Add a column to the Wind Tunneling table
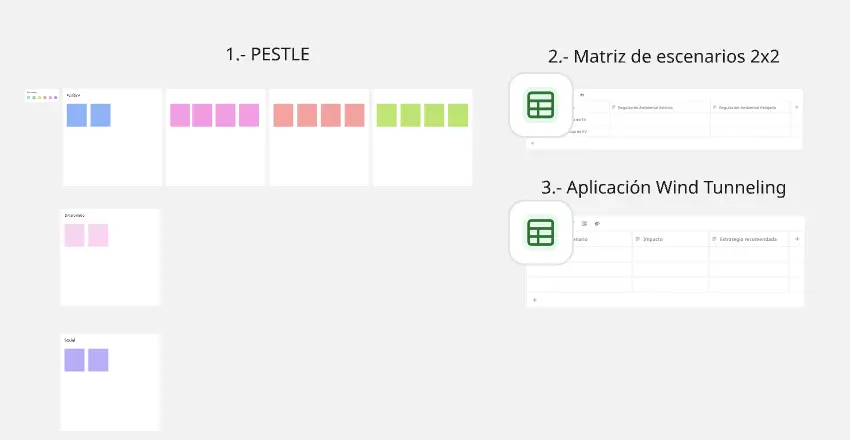The image size is (850, 440). [796, 239]
